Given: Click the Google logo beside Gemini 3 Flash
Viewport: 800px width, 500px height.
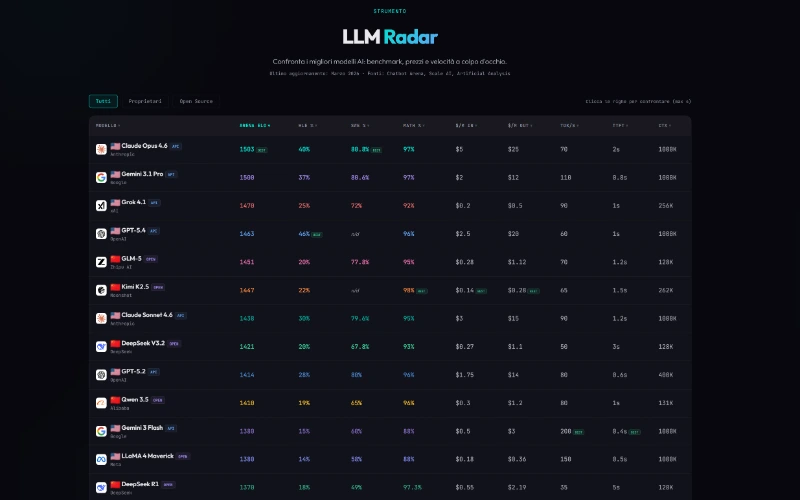Looking at the screenshot, I should 101,431.
